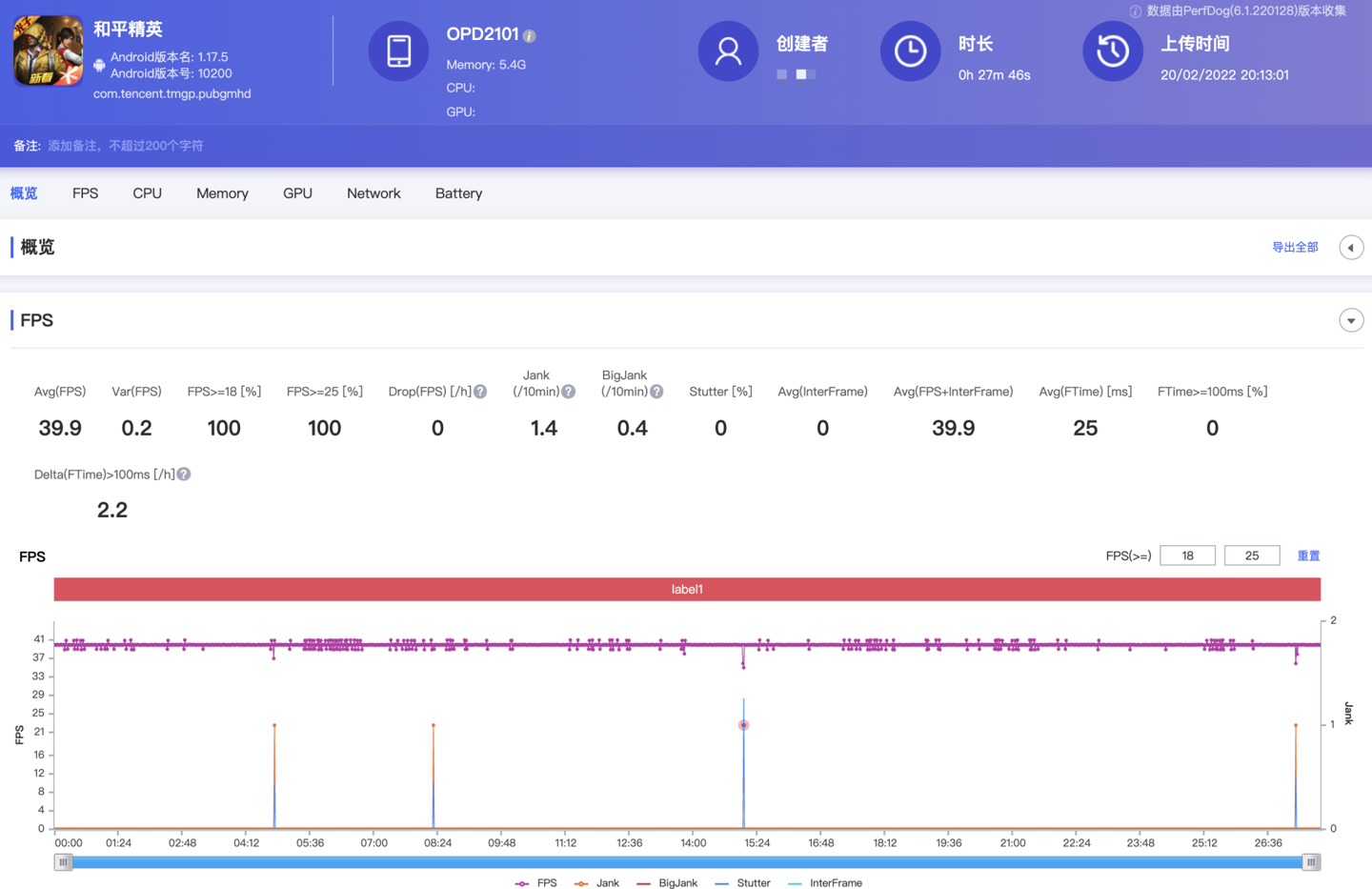Switch to the Memory tab
The width and height of the screenshot is (1372, 889).
pos(222,193)
